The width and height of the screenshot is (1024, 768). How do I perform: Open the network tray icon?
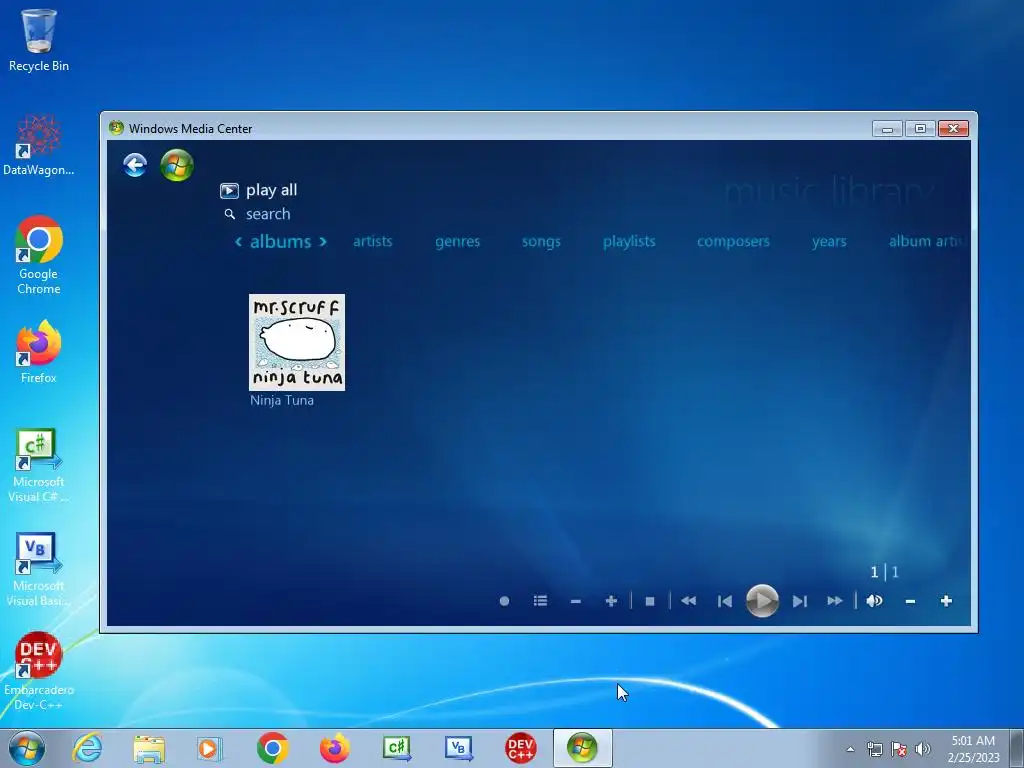click(874, 749)
